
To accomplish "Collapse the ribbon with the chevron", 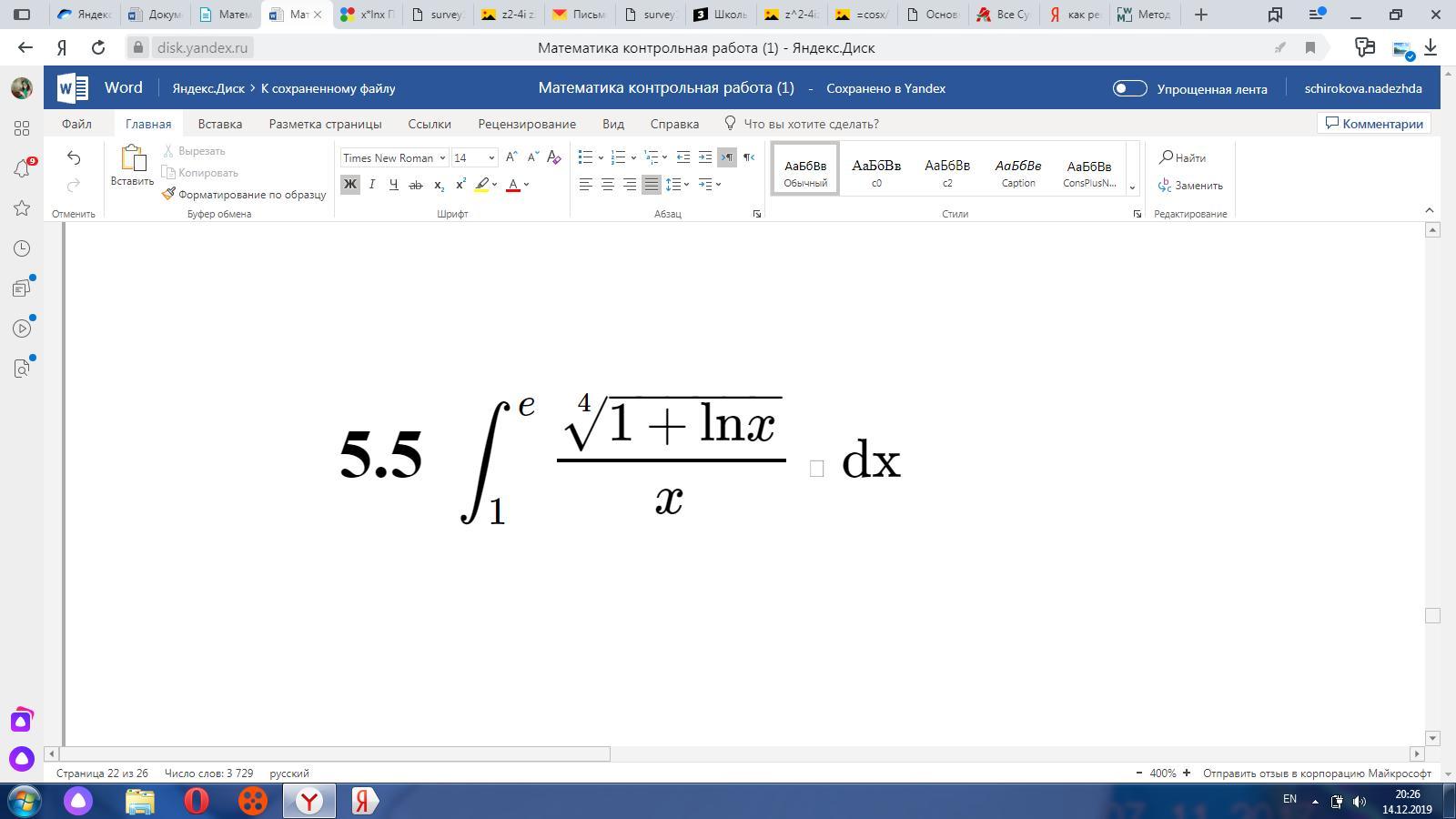I will click(1430, 211).
